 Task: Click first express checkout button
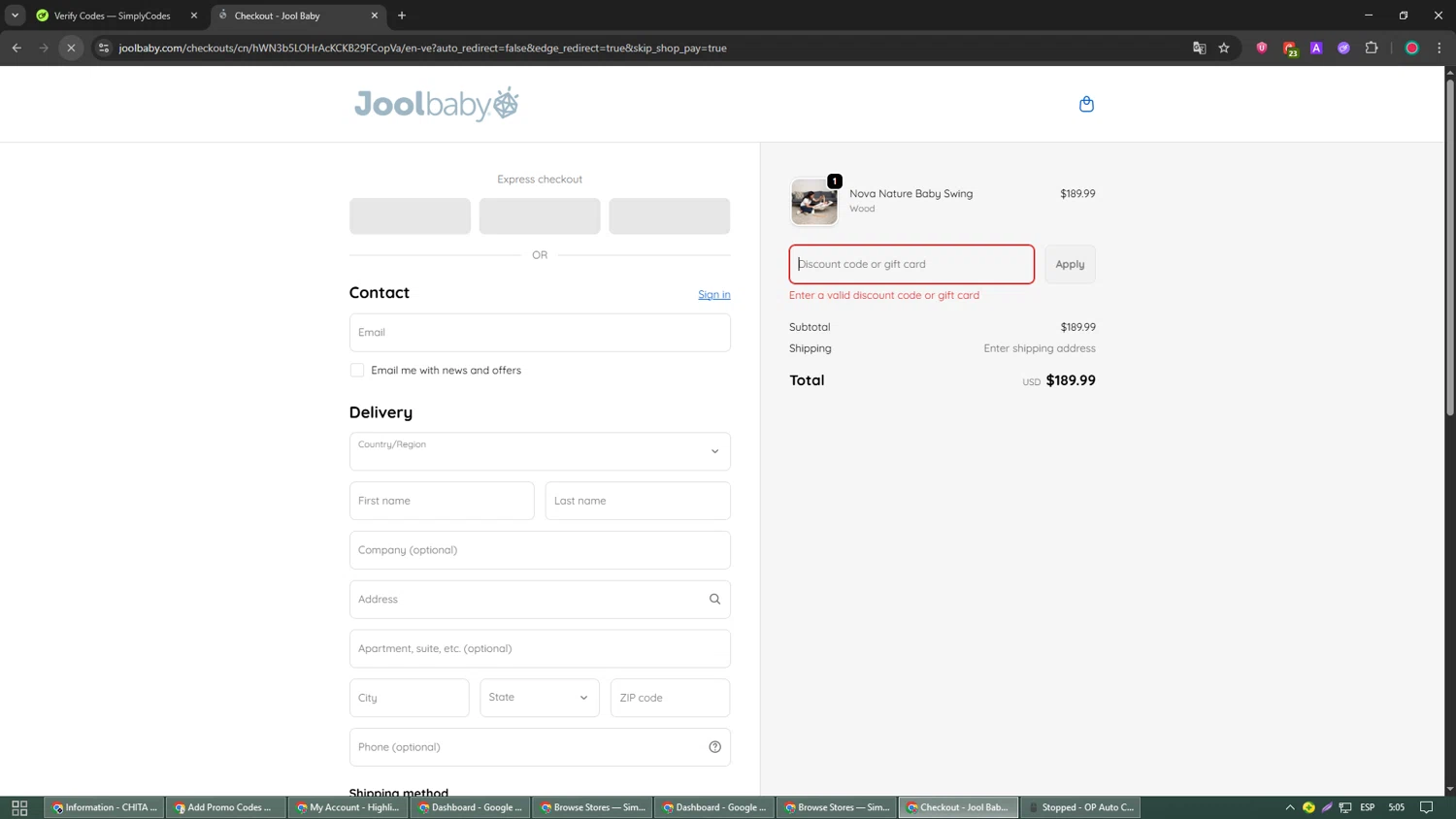point(410,216)
